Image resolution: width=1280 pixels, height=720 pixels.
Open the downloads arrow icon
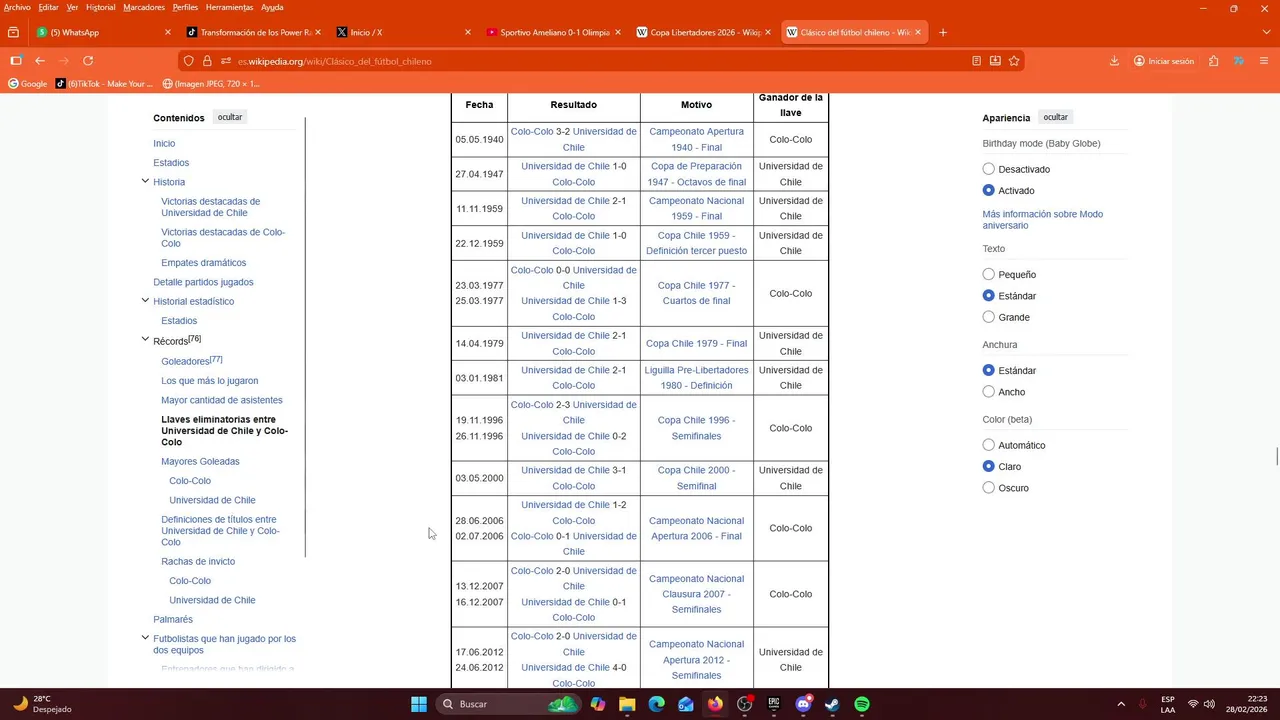click(1114, 61)
